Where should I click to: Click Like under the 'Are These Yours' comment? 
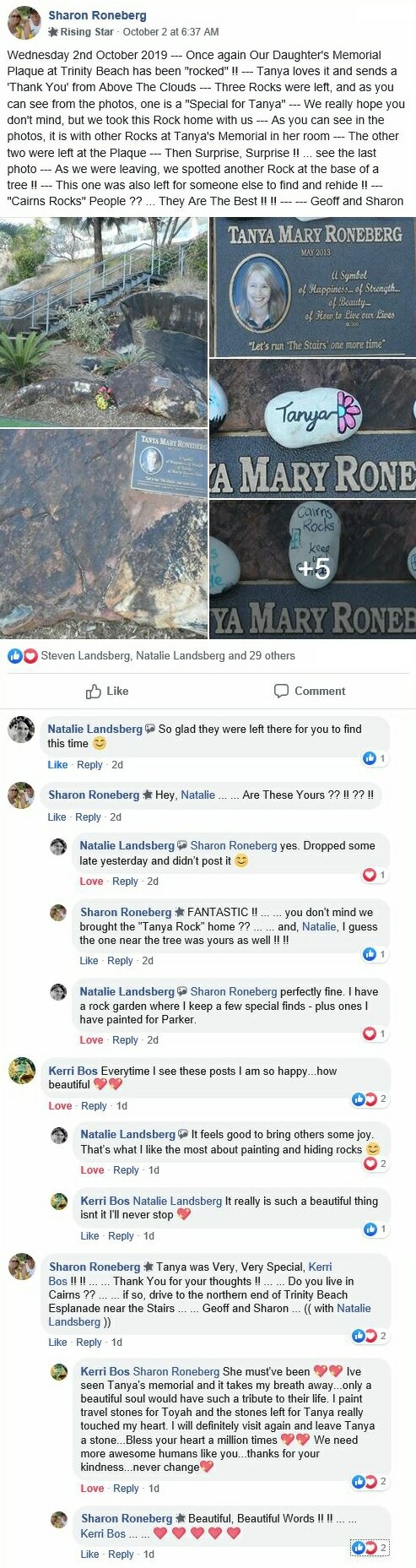[x=57, y=817]
